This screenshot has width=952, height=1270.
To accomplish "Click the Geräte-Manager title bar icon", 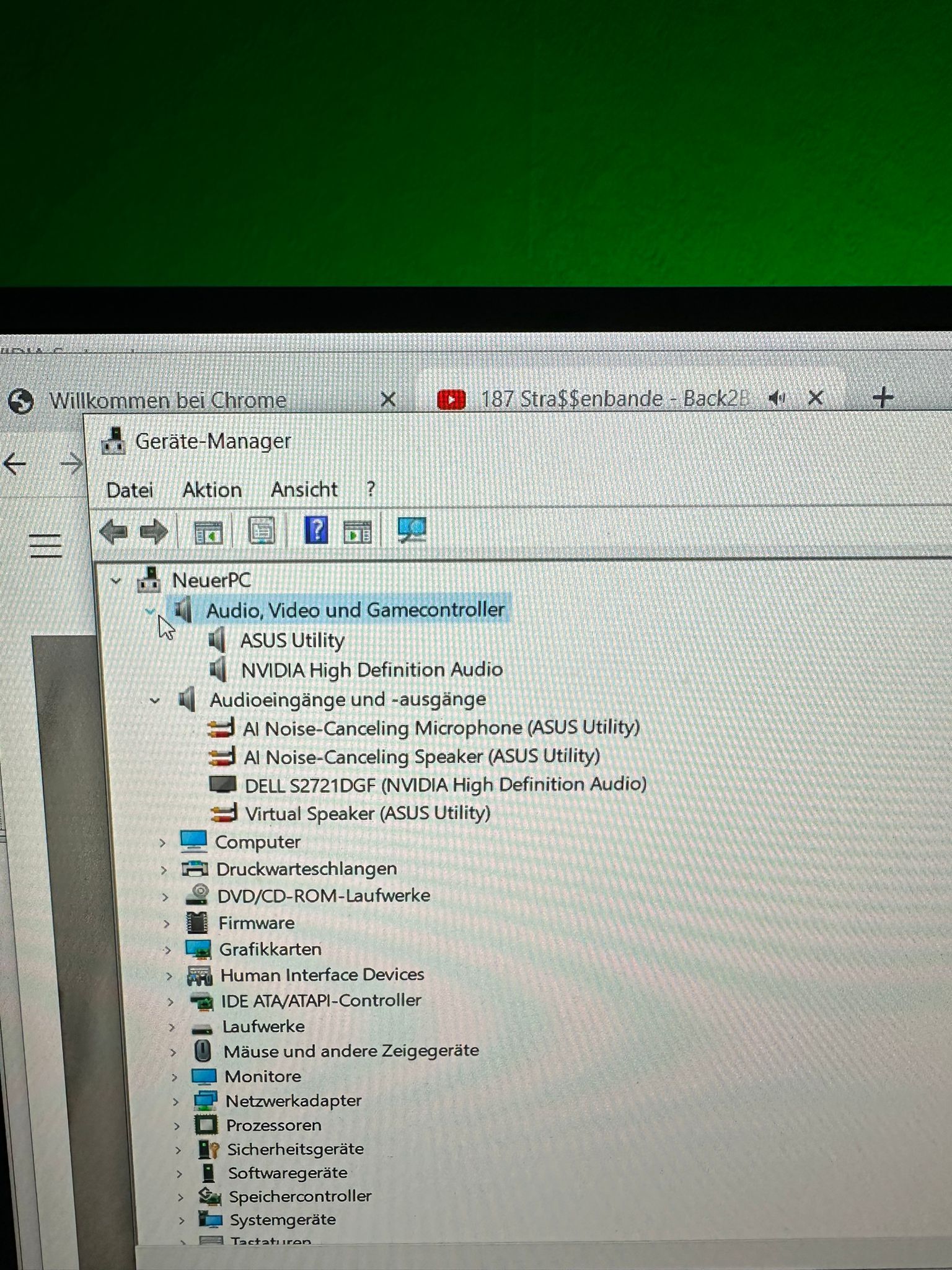I will click(113, 441).
